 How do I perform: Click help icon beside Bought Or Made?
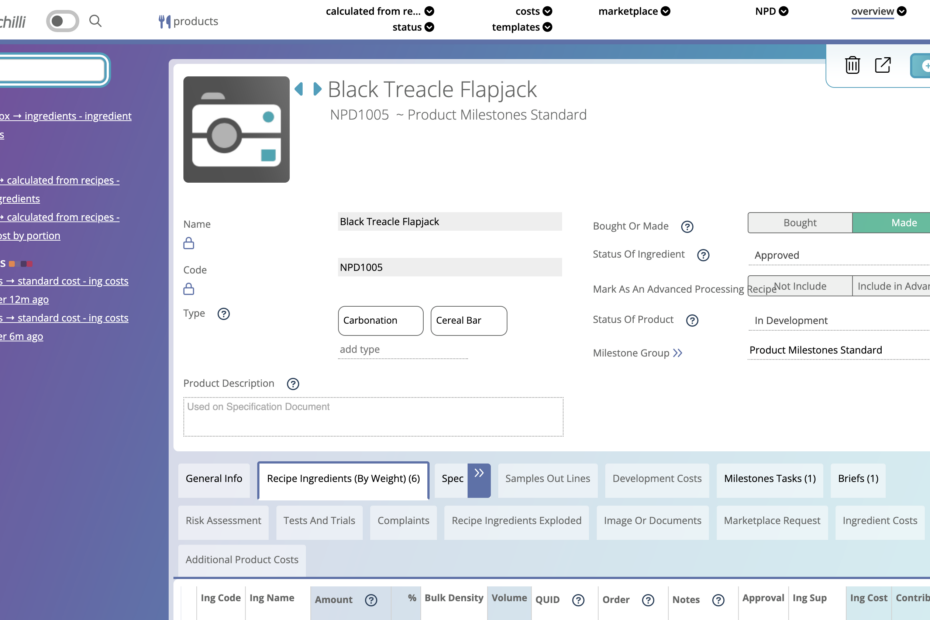(687, 227)
